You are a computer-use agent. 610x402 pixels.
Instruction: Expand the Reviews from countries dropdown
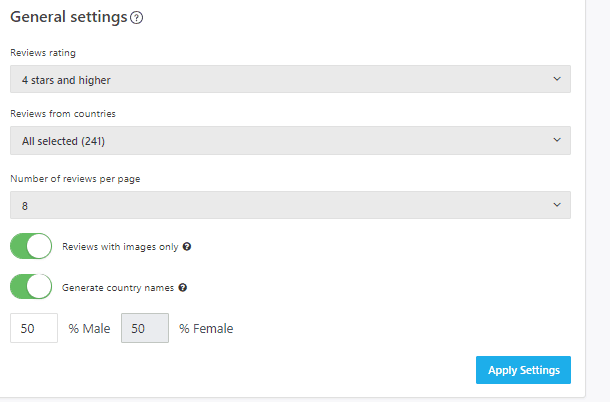coord(290,140)
